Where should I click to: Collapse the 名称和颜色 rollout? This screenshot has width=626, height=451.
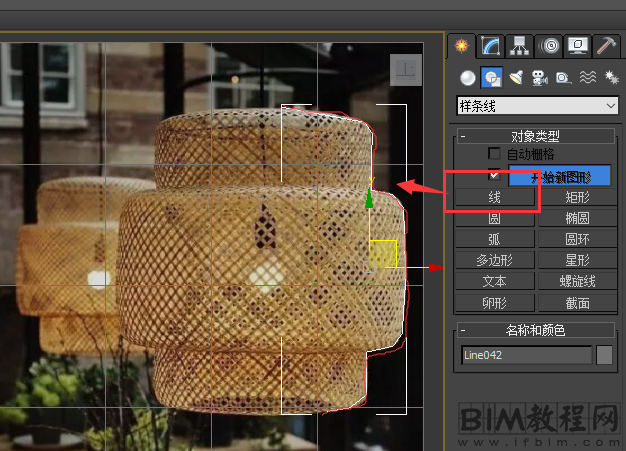tap(464, 330)
